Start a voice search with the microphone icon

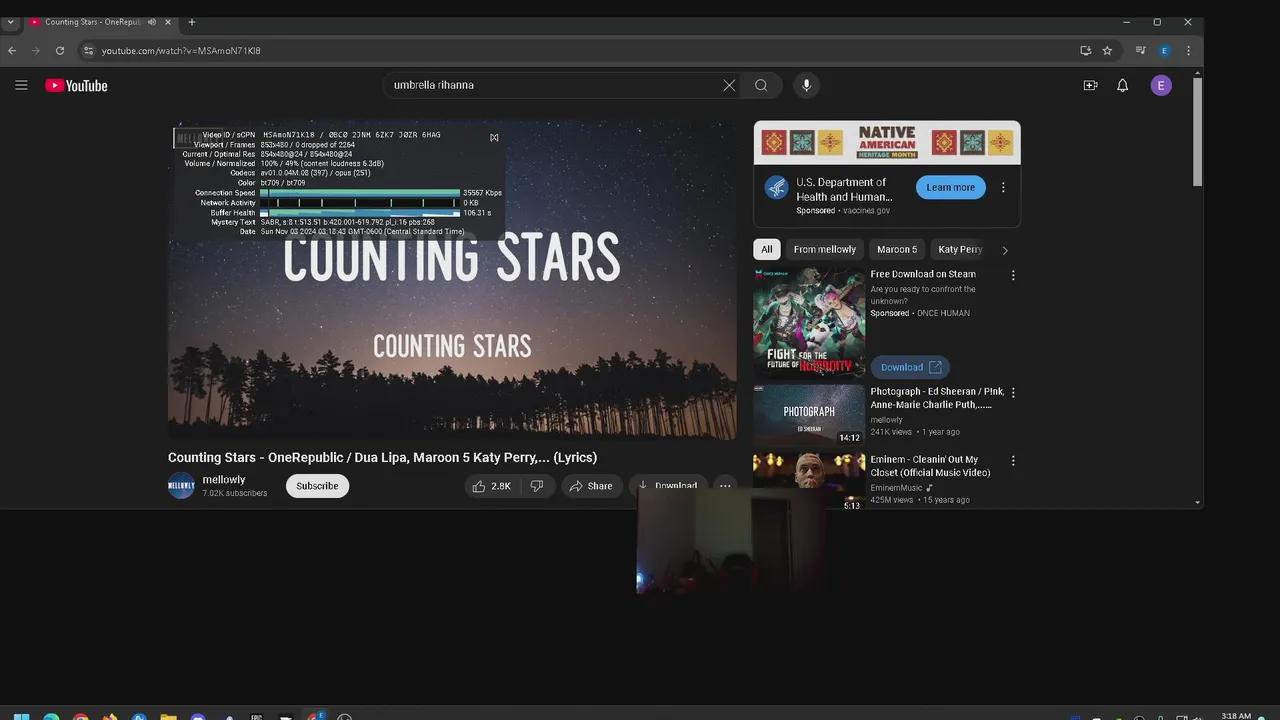806,85
